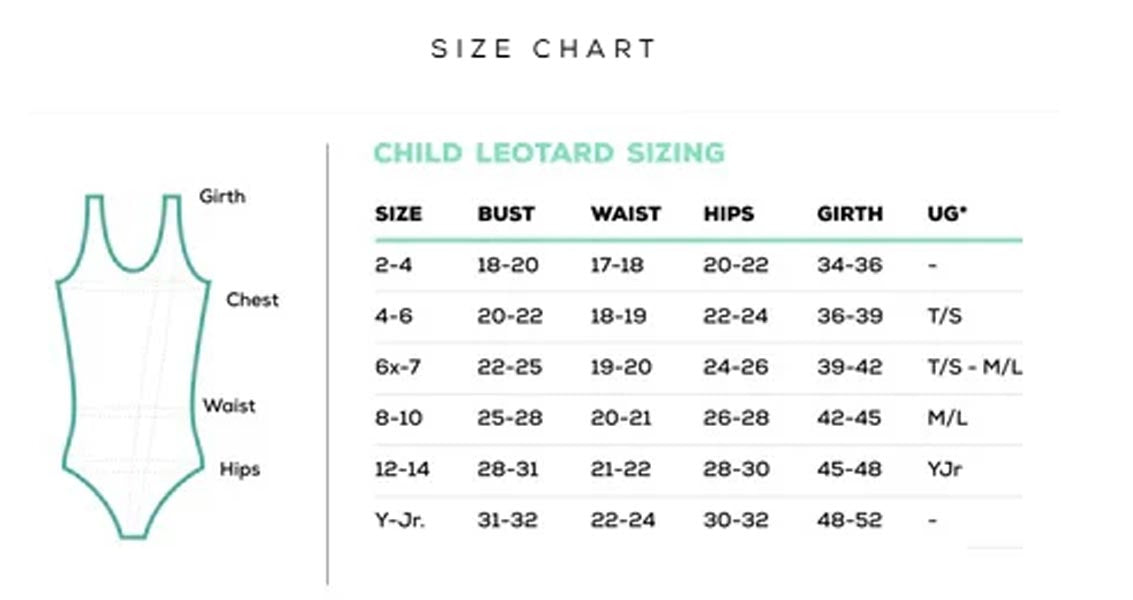
Task: Select the Y-Jr. size row label
Action: (400, 520)
